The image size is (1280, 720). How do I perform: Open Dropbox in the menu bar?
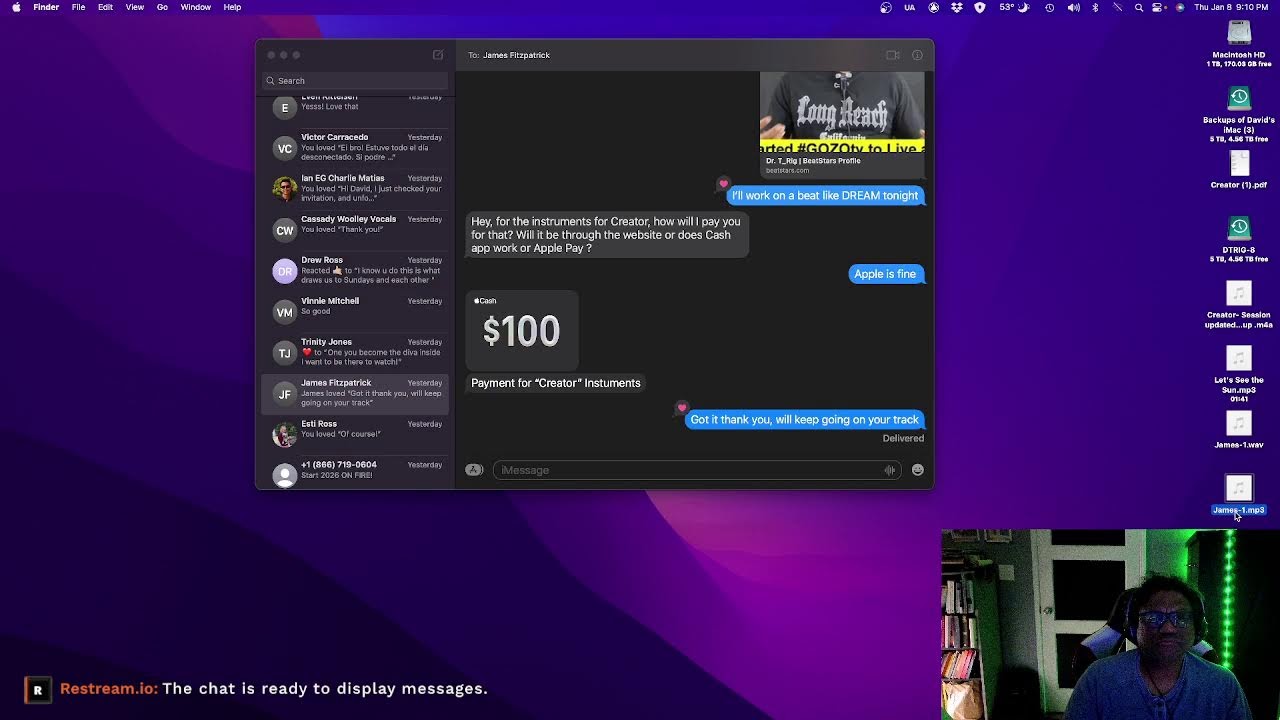click(957, 7)
